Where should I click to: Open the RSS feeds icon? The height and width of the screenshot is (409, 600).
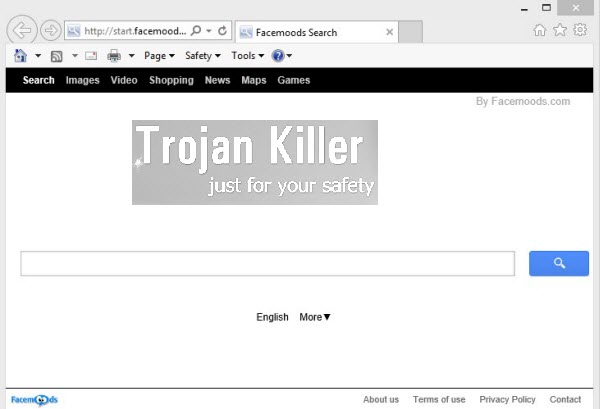tap(57, 56)
